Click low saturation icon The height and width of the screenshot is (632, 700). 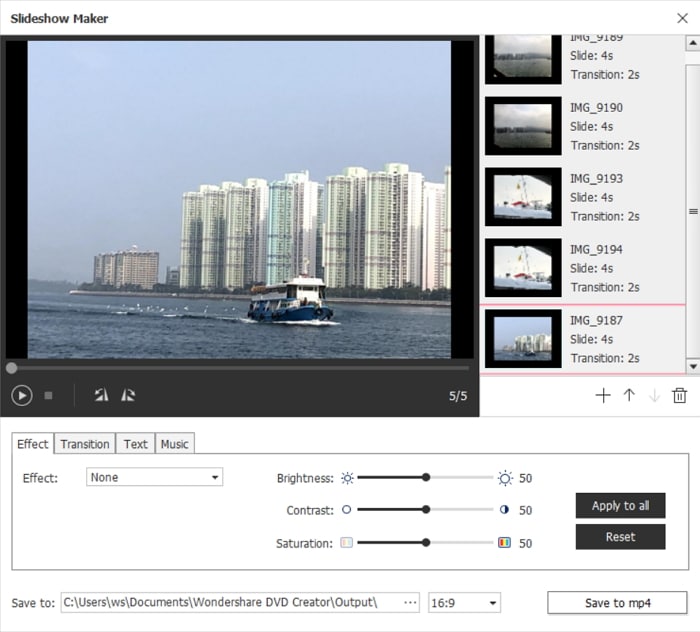pos(346,543)
